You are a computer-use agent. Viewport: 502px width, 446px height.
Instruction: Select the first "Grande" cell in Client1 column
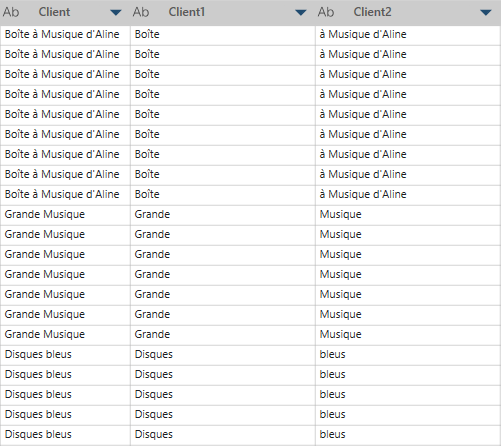pos(223,215)
